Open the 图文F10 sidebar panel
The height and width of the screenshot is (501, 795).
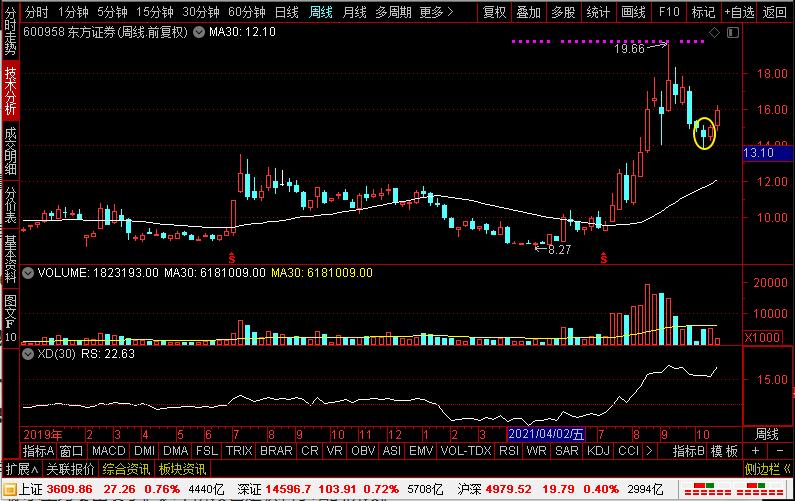(x=10, y=318)
